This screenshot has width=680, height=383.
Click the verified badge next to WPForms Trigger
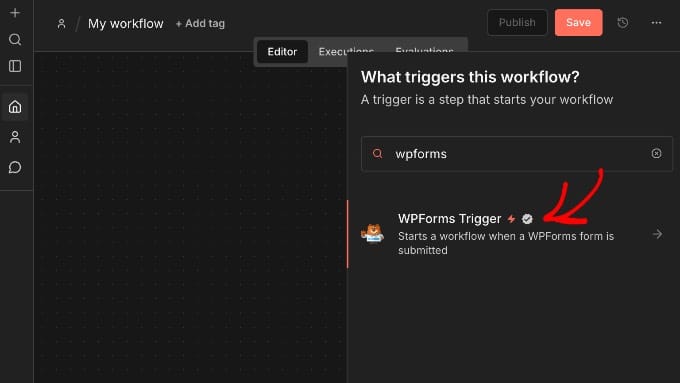pyautogui.click(x=527, y=219)
